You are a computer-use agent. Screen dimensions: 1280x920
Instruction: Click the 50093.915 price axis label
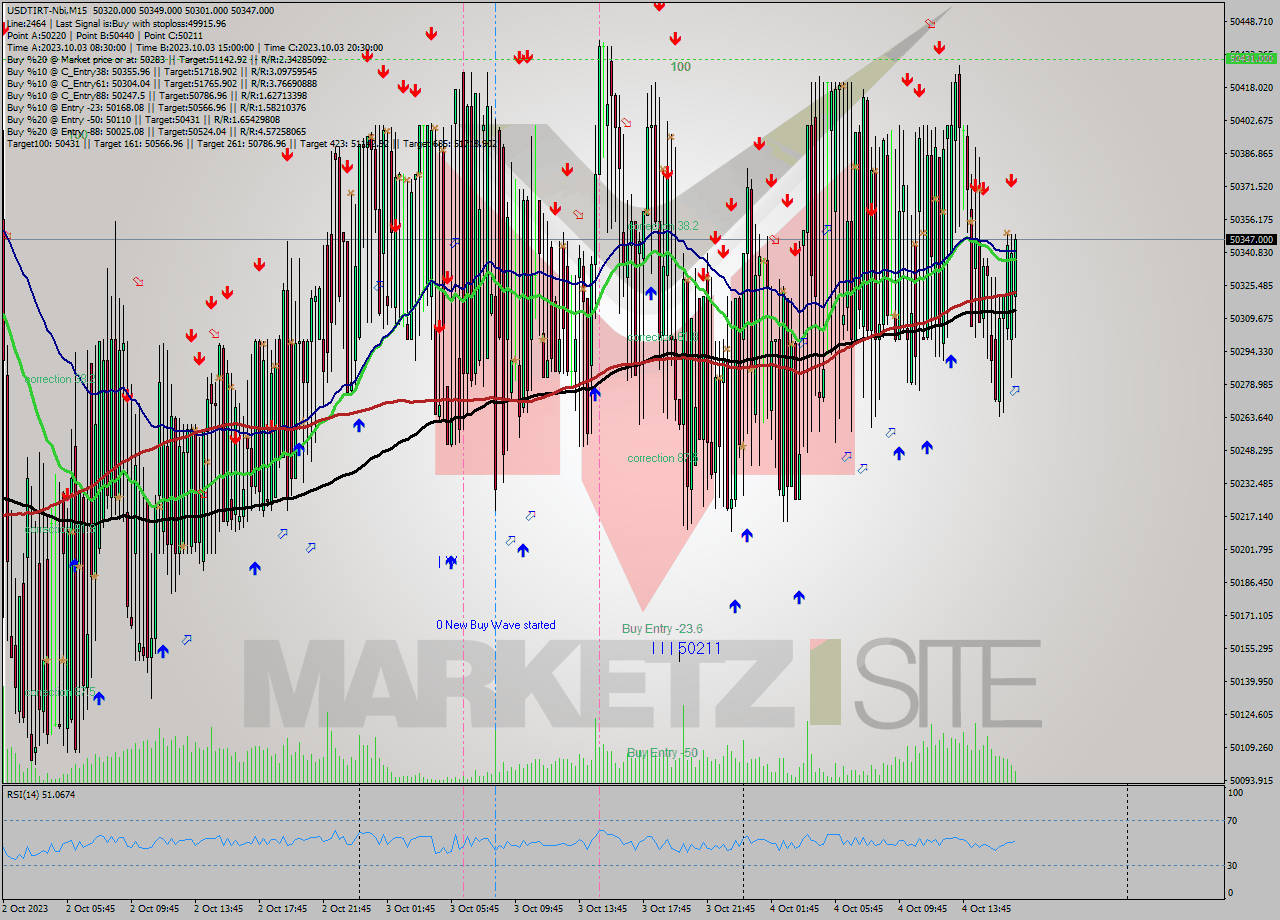click(1253, 781)
